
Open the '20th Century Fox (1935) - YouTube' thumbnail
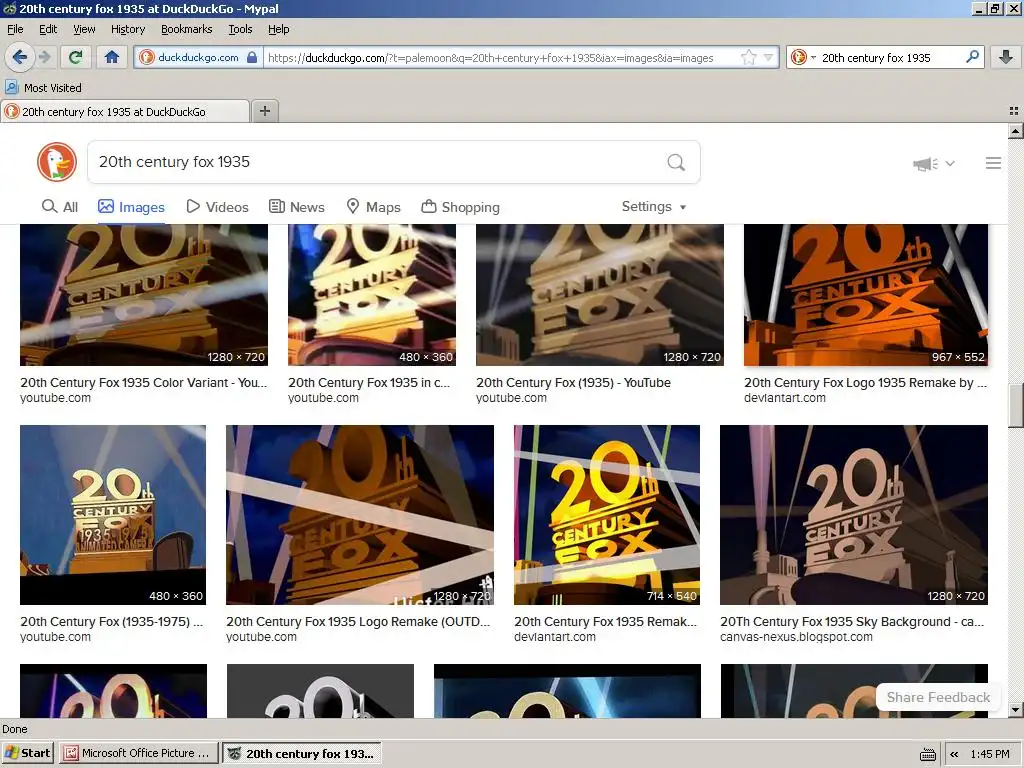(600, 295)
